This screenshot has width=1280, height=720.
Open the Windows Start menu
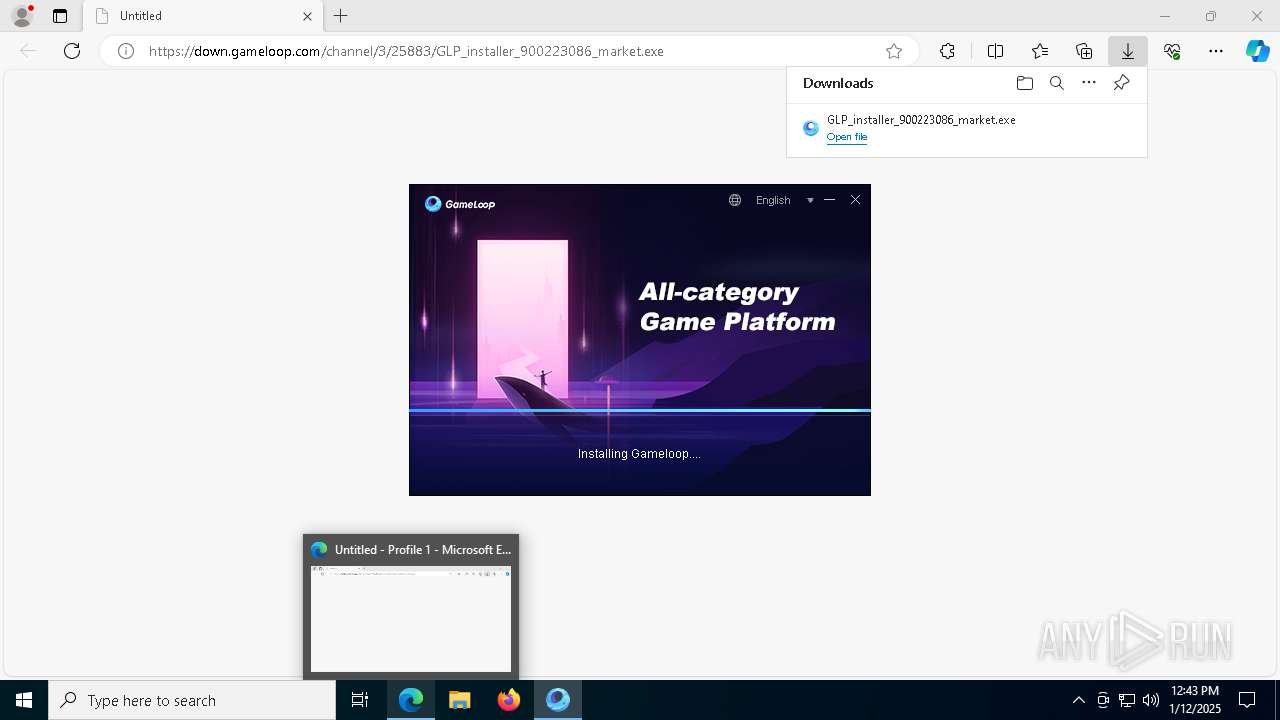24,700
